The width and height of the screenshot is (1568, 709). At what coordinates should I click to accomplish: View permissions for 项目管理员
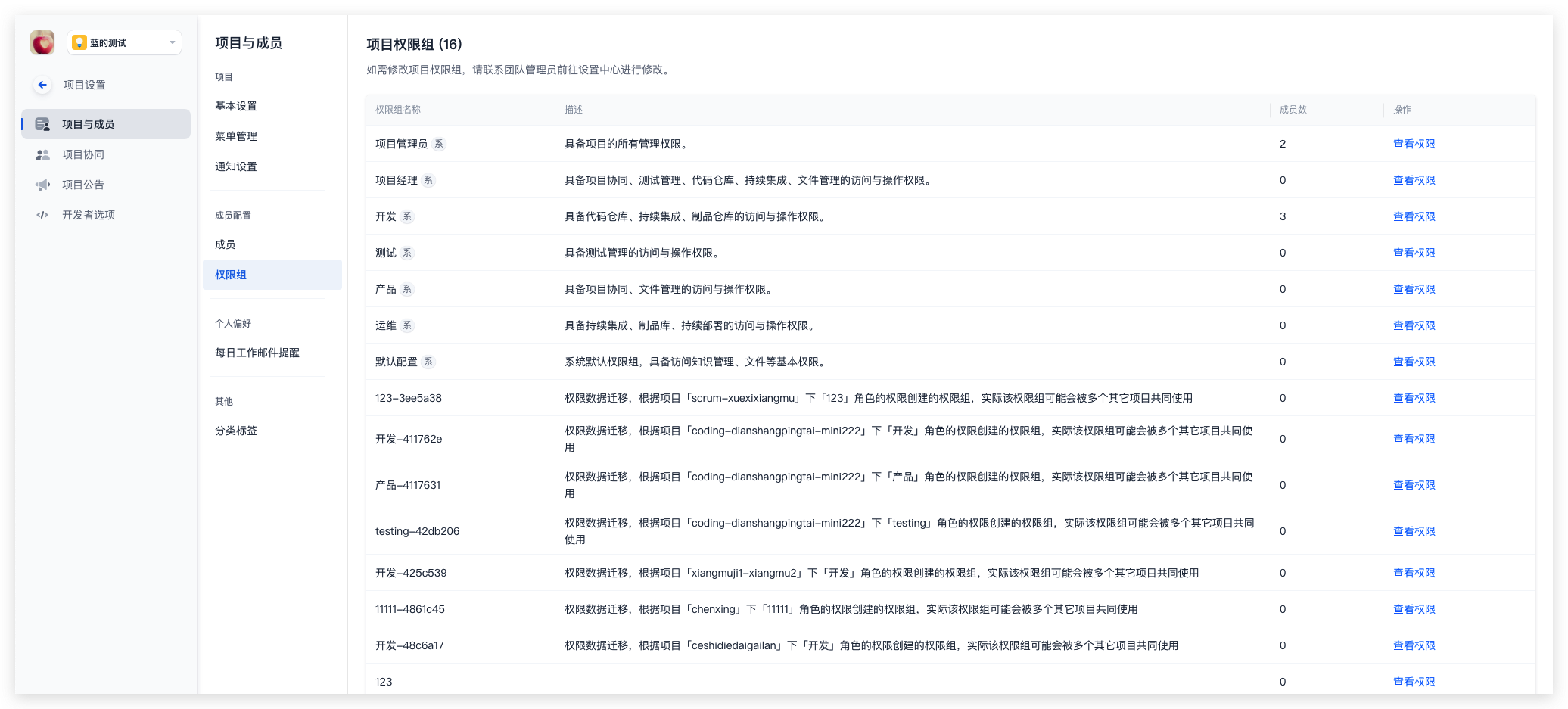coord(1414,144)
